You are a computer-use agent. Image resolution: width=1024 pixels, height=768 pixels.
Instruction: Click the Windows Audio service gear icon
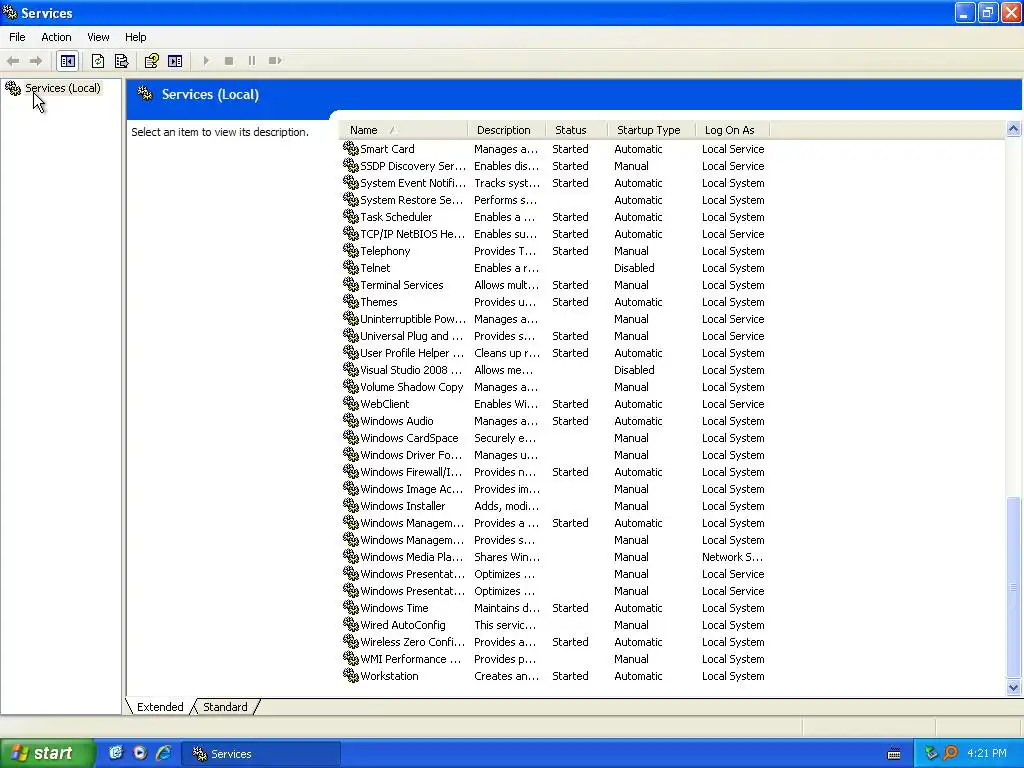click(x=351, y=420)
